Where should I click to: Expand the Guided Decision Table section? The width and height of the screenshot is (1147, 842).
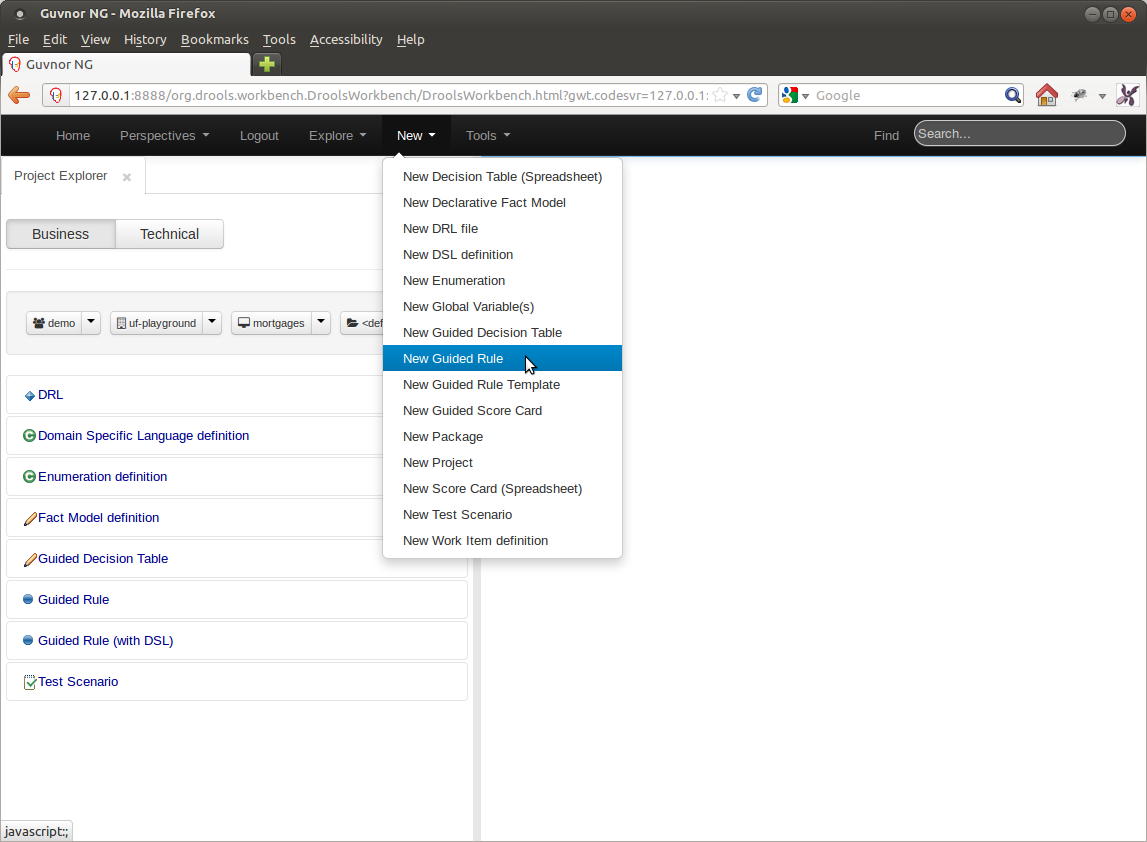(x=103, y=559)
